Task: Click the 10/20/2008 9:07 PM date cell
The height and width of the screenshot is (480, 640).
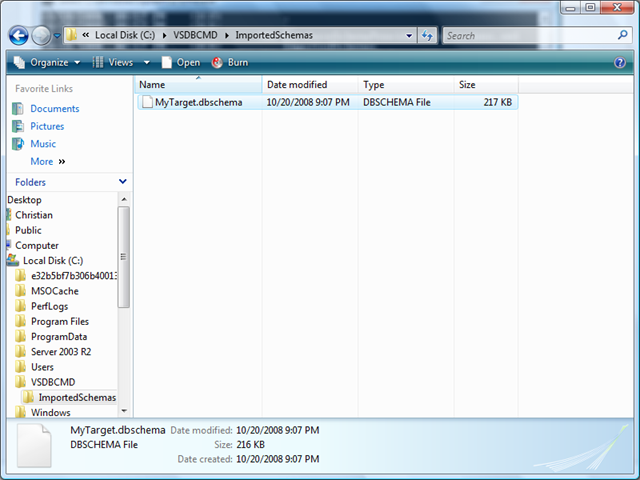Action: click(x=308, y=102)
